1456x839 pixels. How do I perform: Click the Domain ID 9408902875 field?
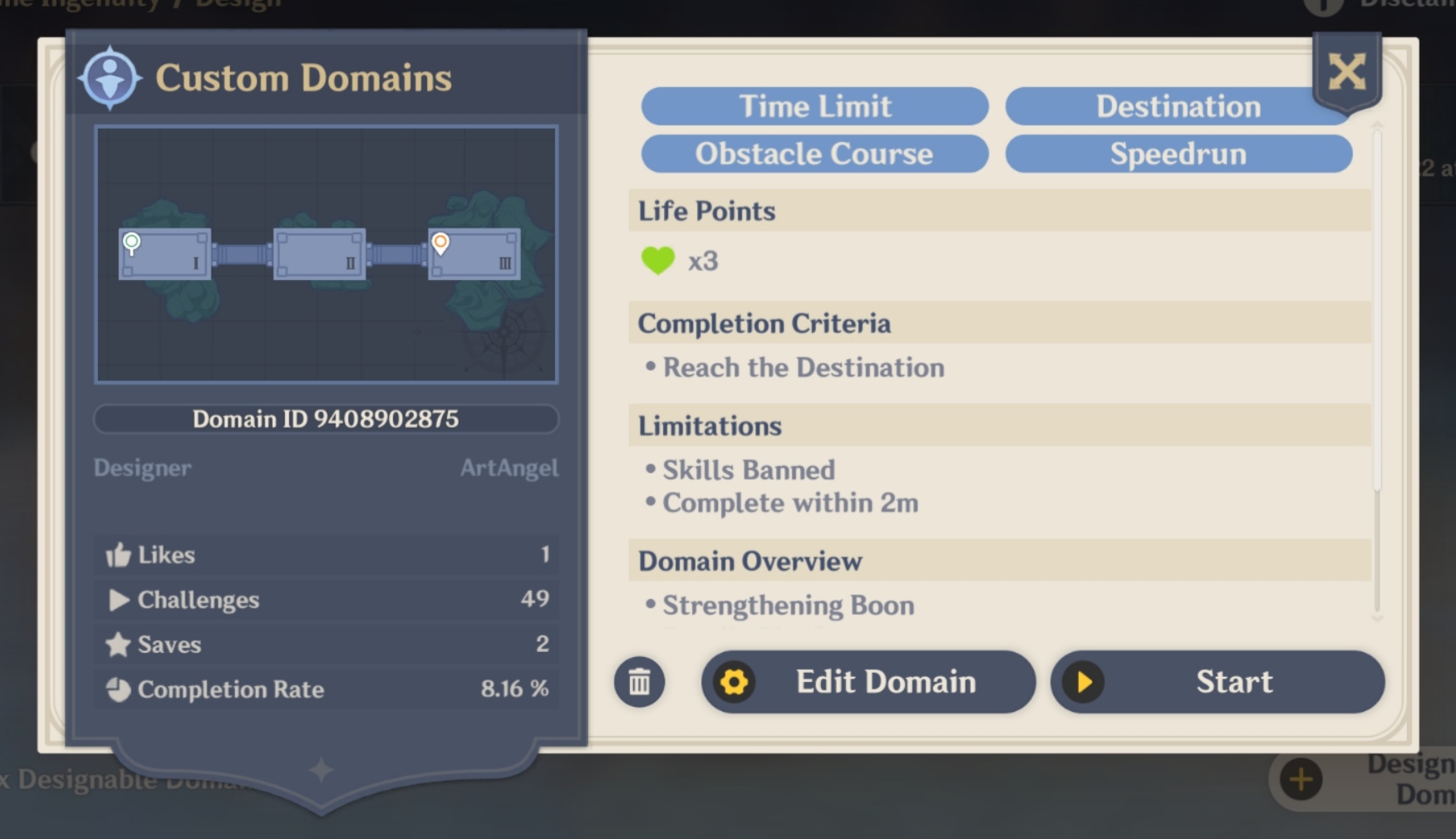pos(326,419)
